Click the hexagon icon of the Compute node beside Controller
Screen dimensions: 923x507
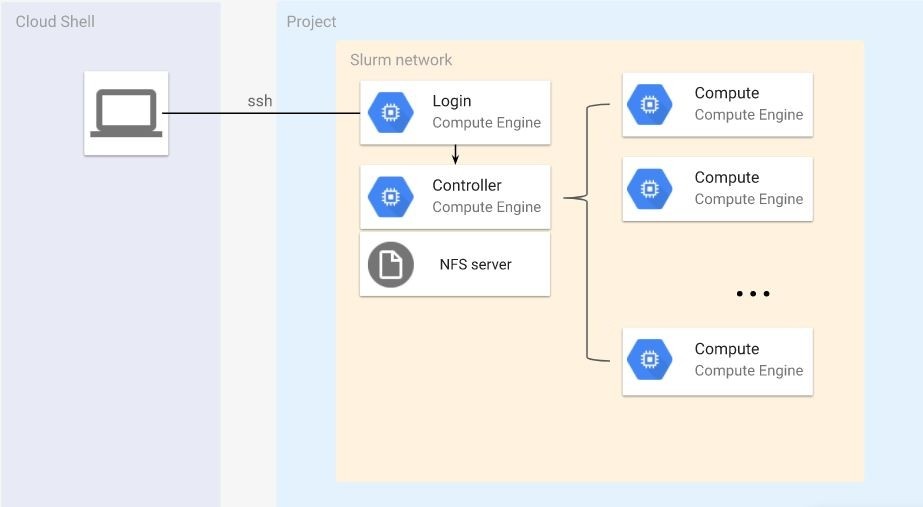[649, 189]
